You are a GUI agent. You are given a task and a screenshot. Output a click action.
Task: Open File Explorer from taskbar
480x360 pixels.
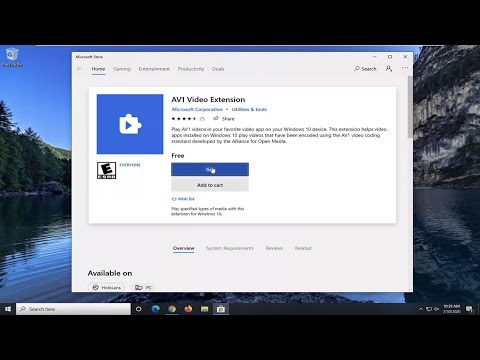click(204, 309)
